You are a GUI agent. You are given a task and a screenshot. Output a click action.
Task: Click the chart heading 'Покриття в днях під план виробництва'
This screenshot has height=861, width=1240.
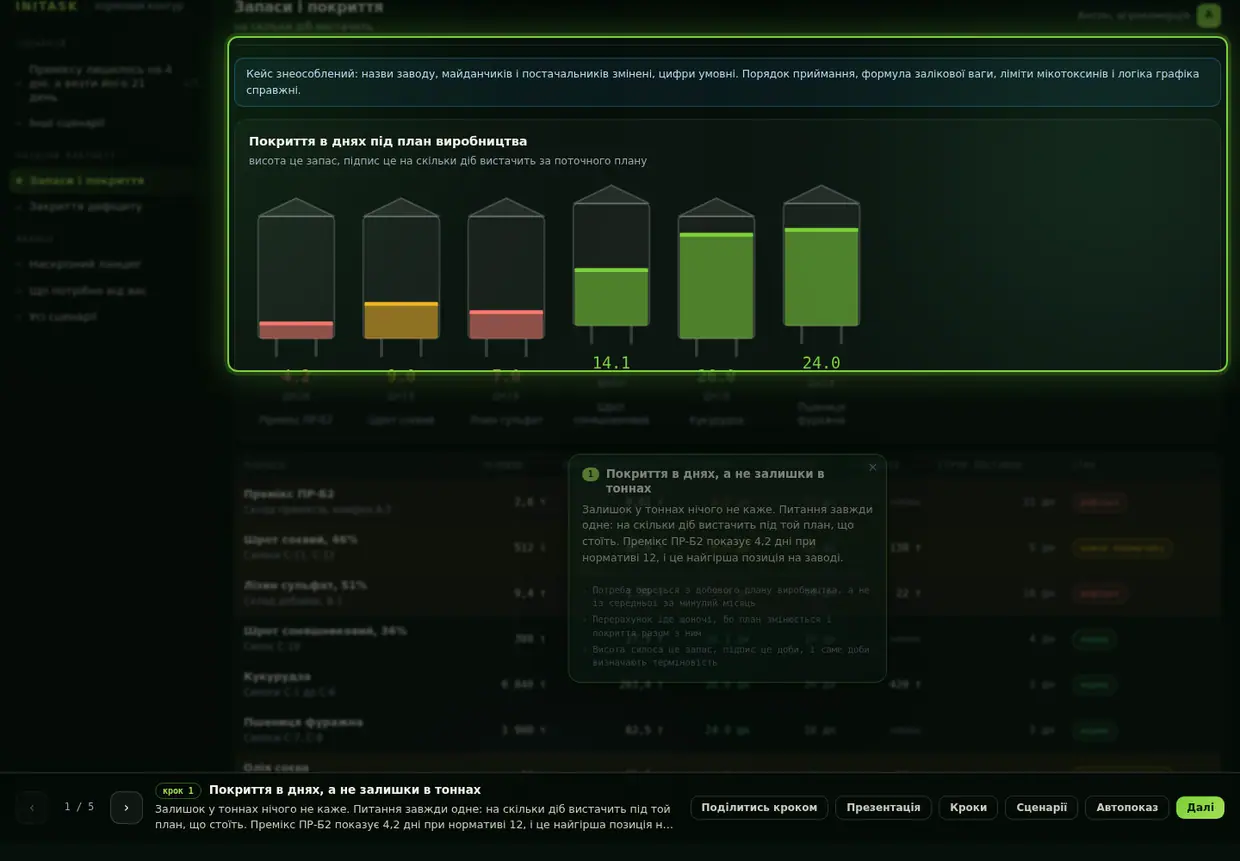click(388, 141)
